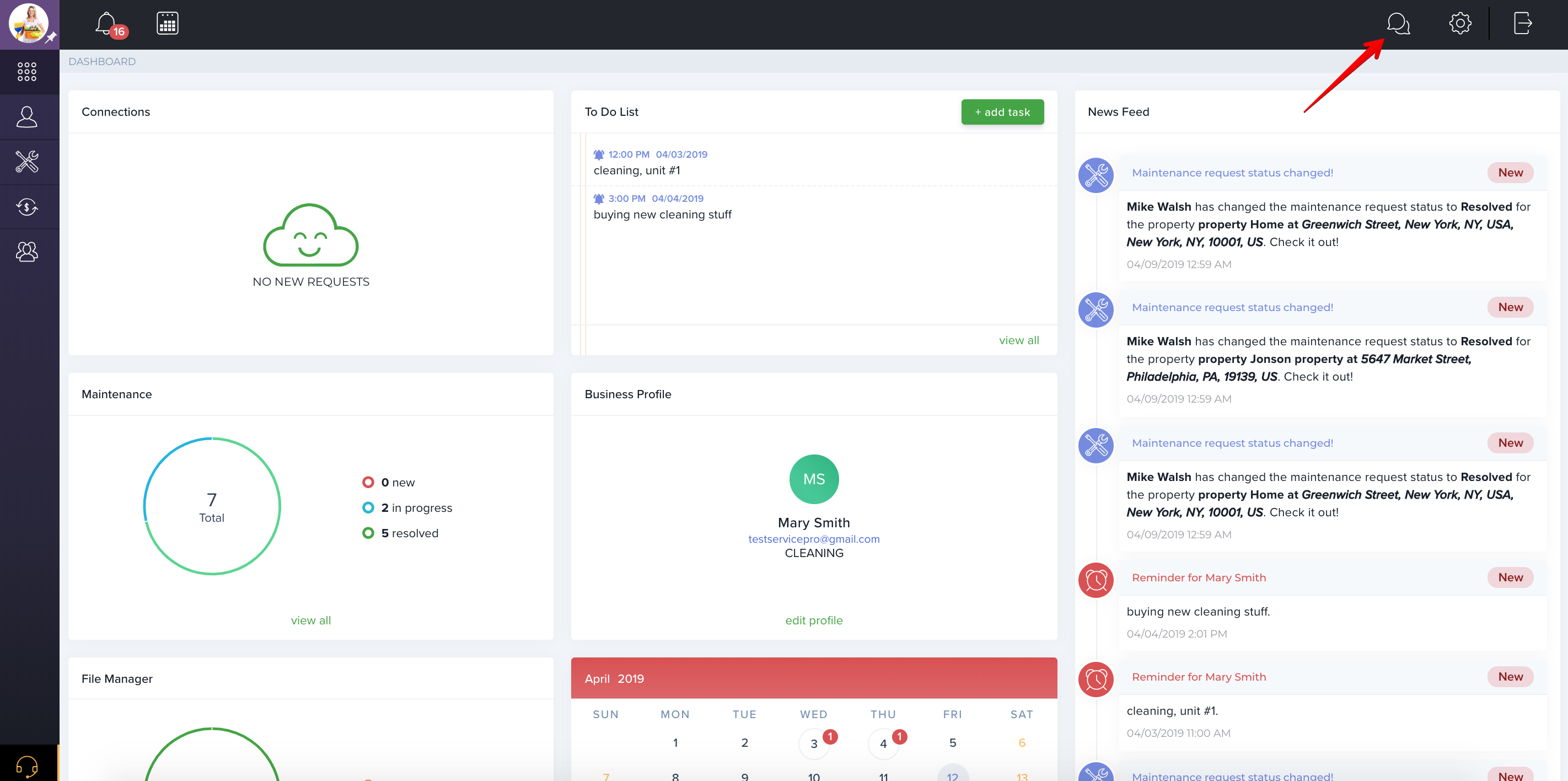Open the Jonson property maintenance news title
Image resolution: width=1568 pixels, height=781 pixels.
(1232, 307)
